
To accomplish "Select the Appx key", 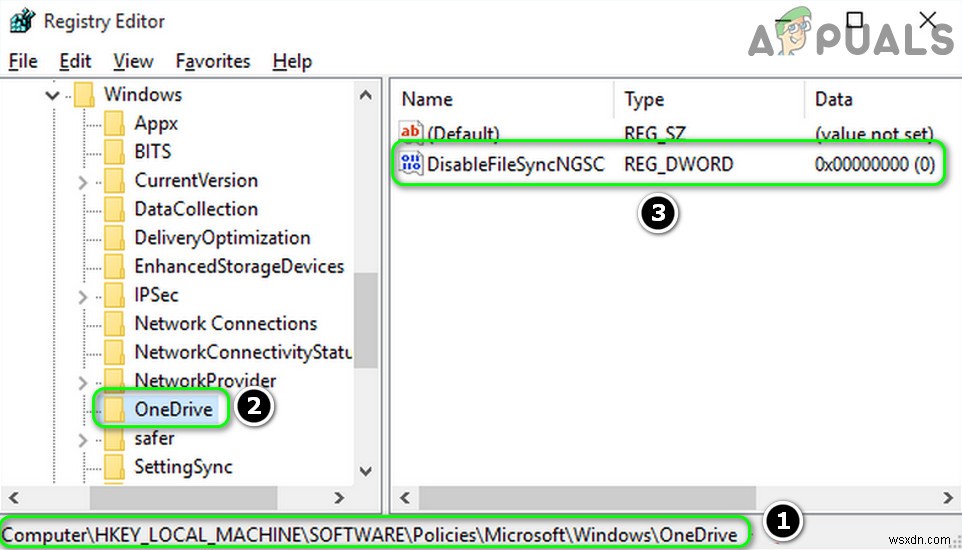I will pos(156,123).
